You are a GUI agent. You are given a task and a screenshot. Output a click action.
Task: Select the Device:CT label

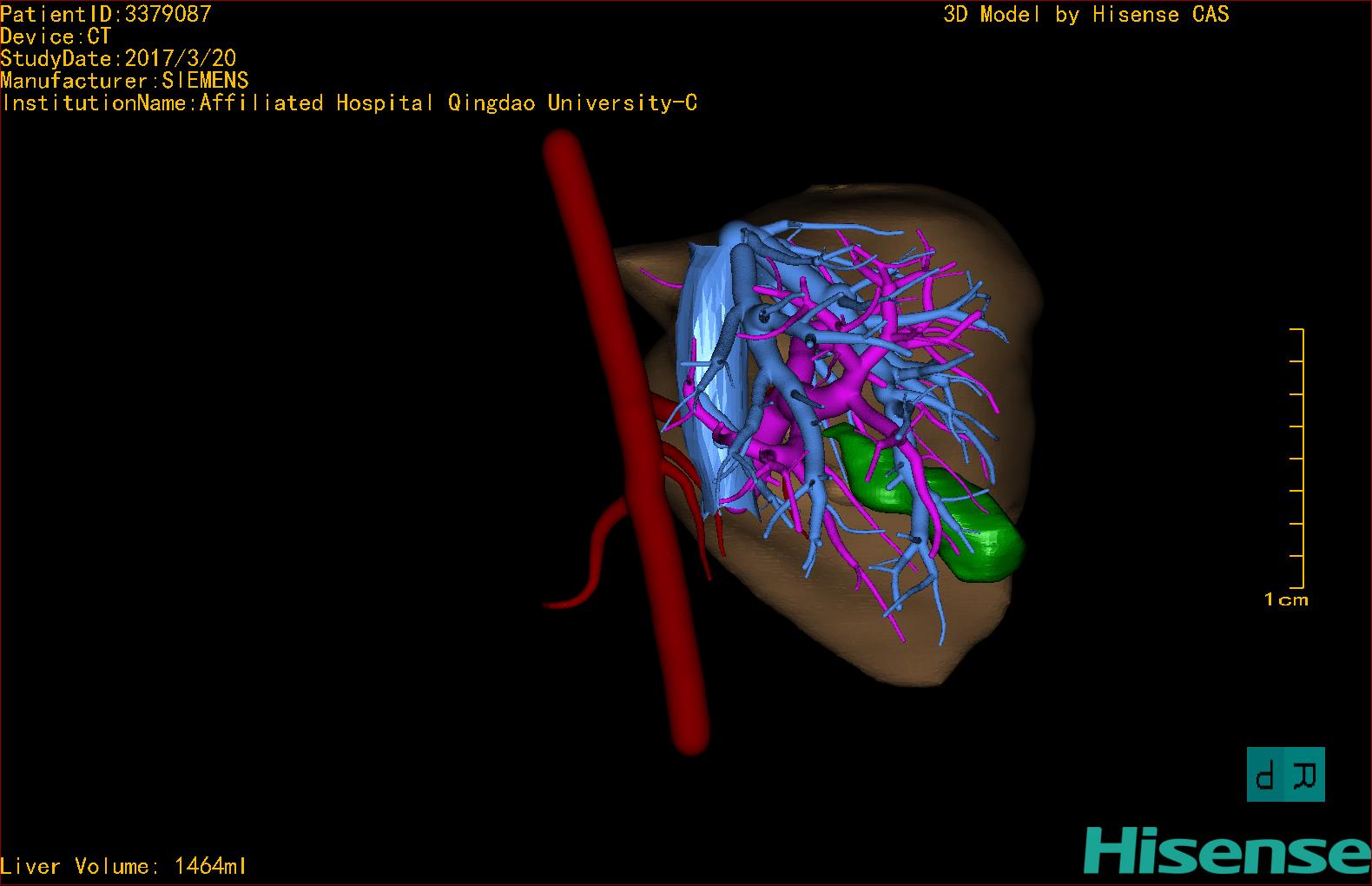click(x=56, y=36)
